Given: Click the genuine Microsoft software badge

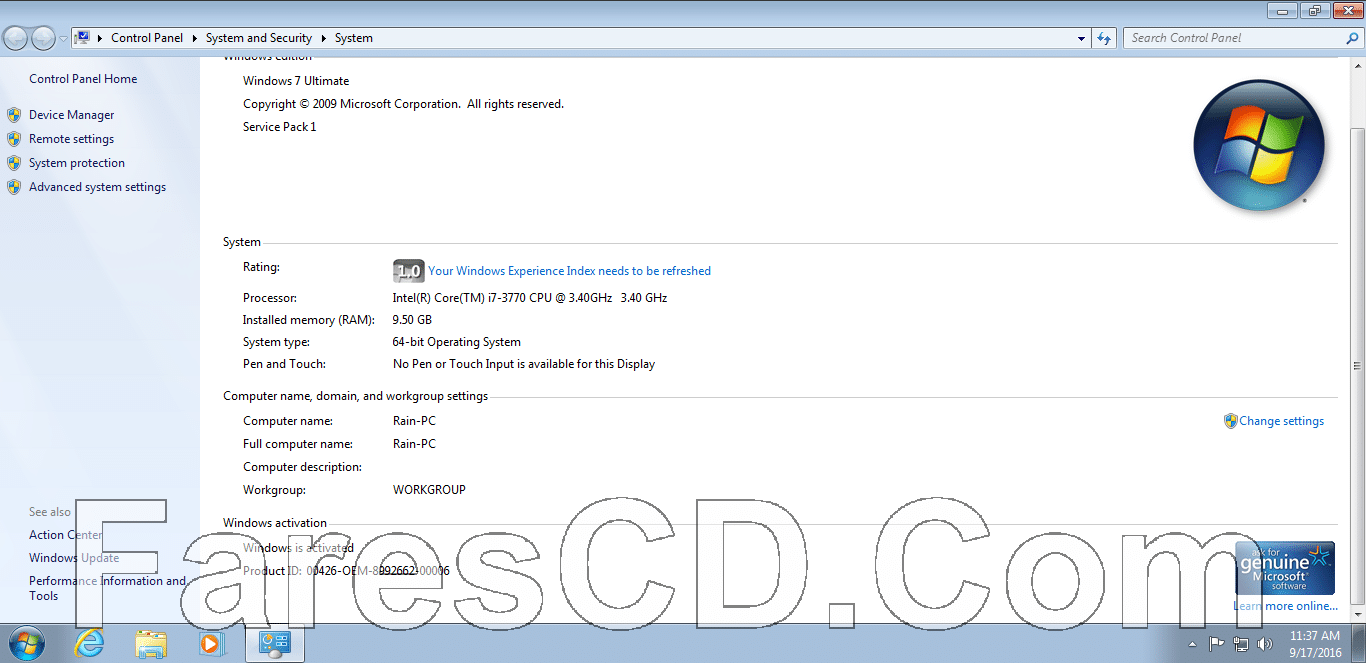Looking at the screenshot, I should coord(1285,568).
